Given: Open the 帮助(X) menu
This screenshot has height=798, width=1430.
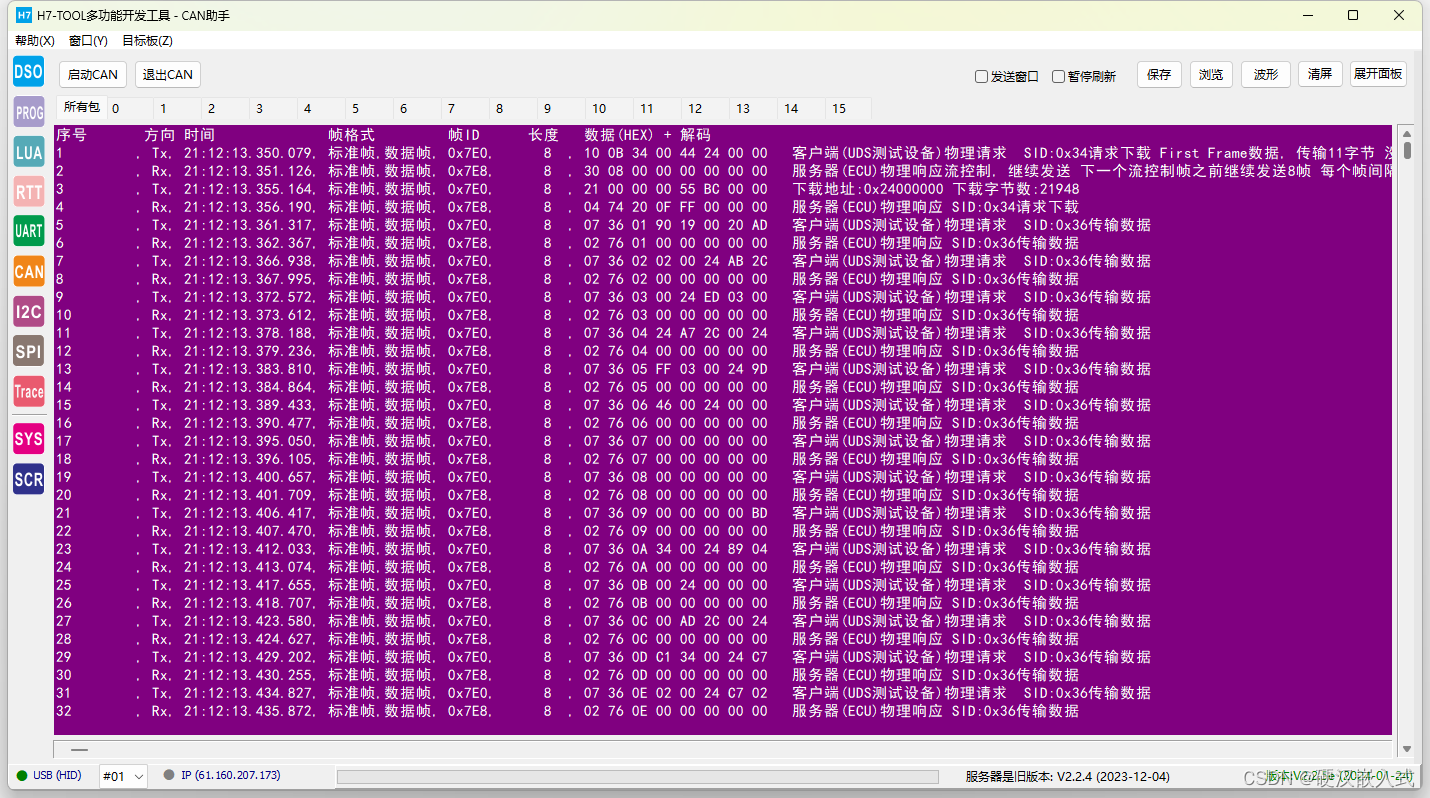Looking at the screenshot, I should (35, 41).
